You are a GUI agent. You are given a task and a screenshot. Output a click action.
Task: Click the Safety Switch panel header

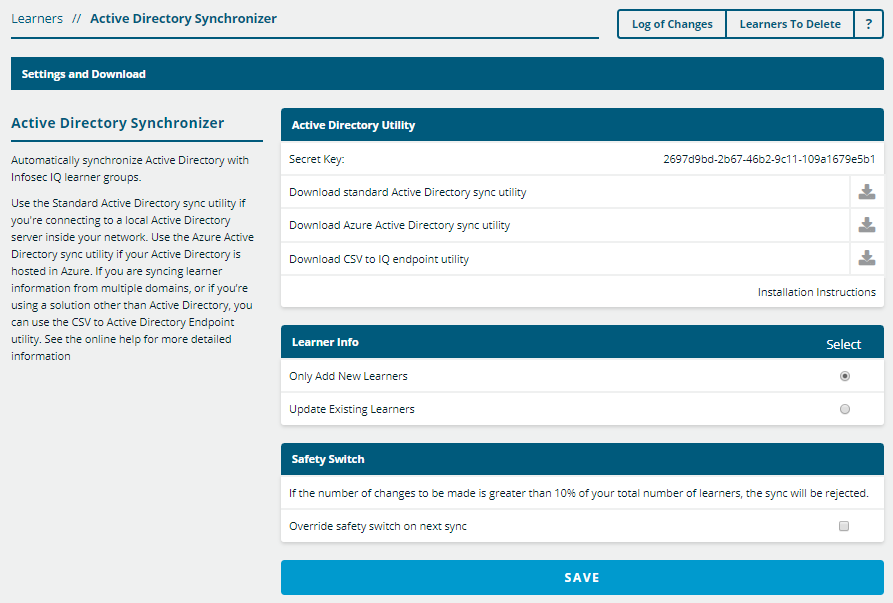tap(582, 459)
